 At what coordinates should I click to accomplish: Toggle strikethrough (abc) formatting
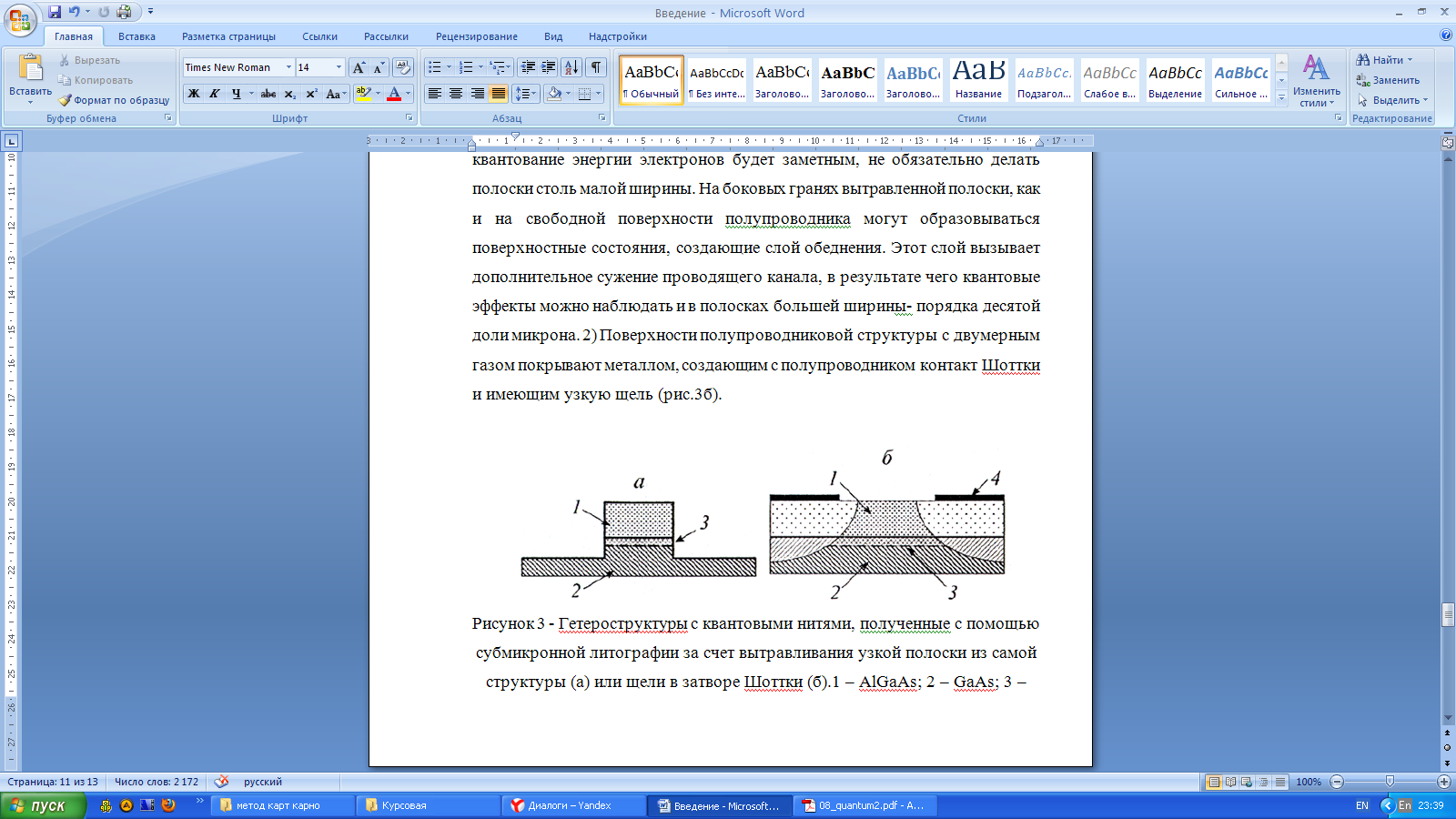(x=268, y=94)
